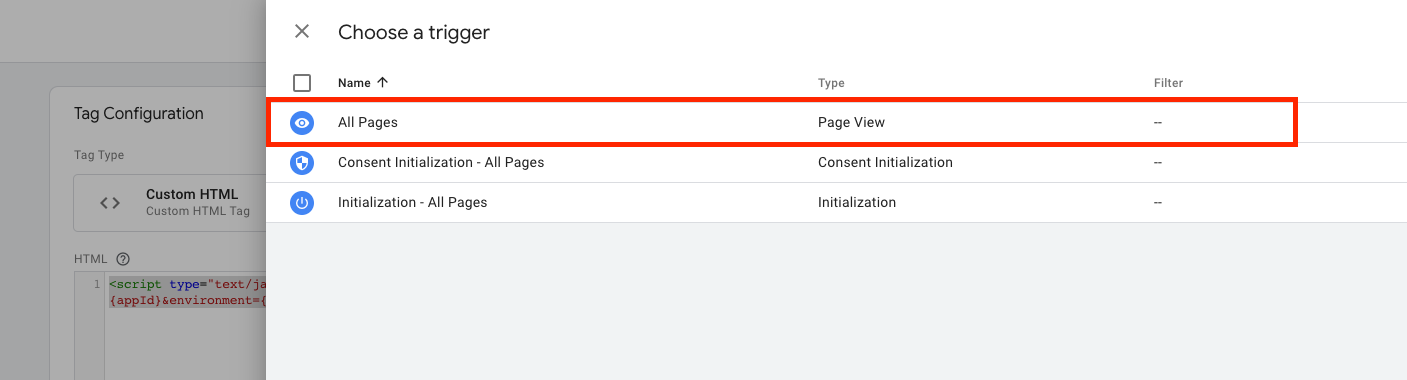This screenshot has height=380, width=1407.
Task: Click the Type column header
Action: click(831, 83)
